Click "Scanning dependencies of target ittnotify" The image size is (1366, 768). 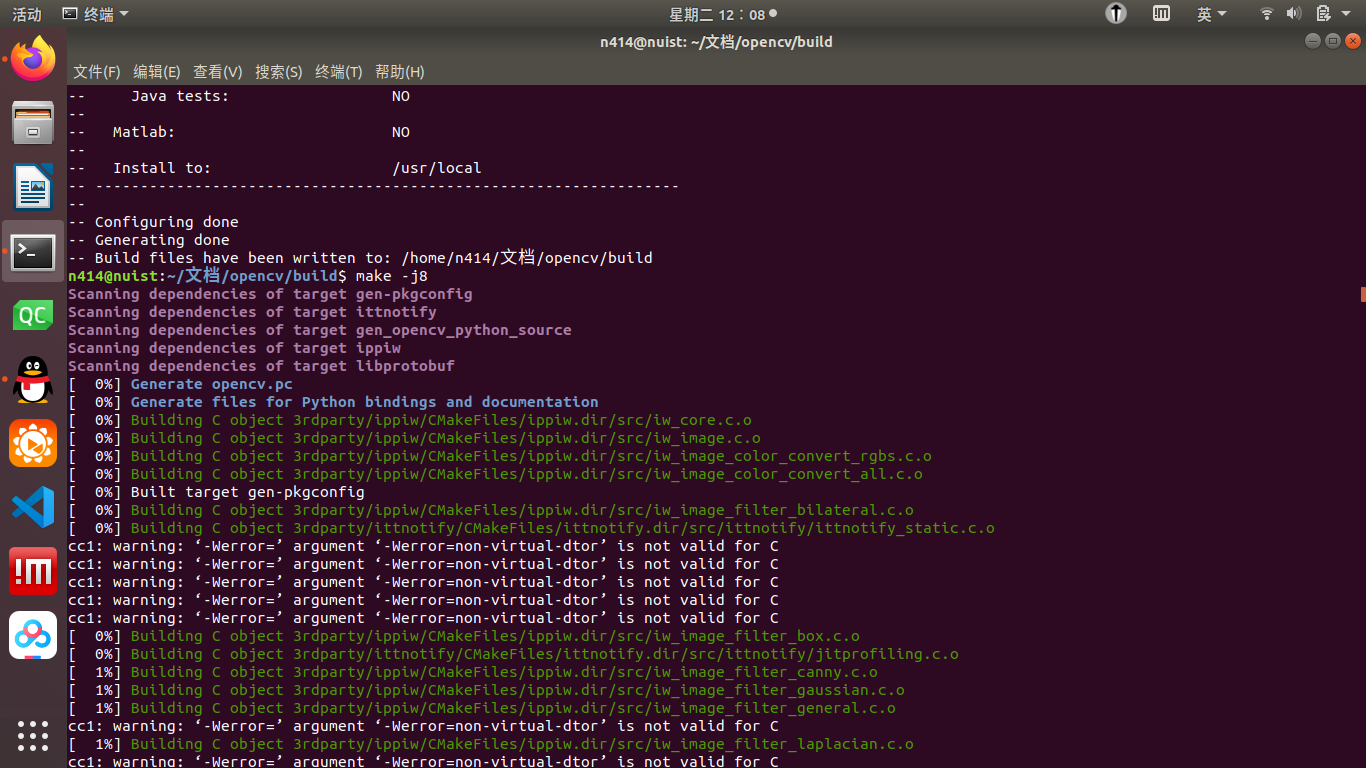coord(252,312)
